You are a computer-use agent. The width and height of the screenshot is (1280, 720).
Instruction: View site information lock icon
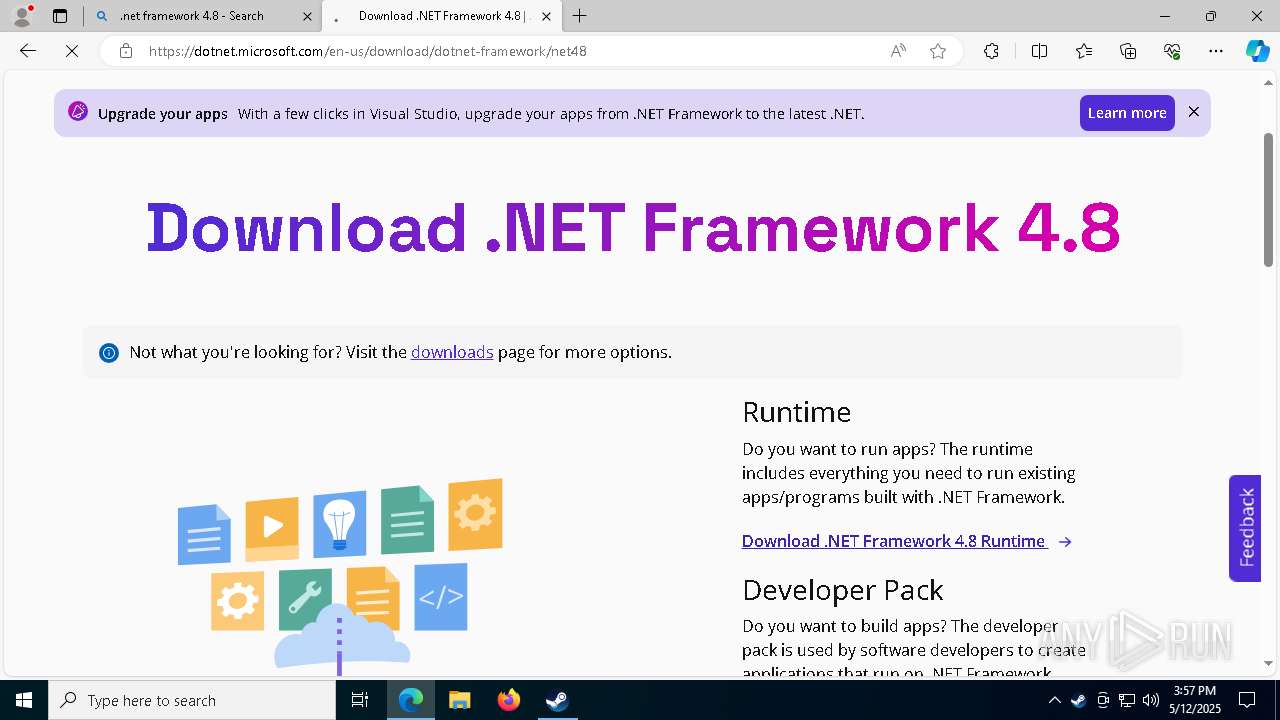126,51
